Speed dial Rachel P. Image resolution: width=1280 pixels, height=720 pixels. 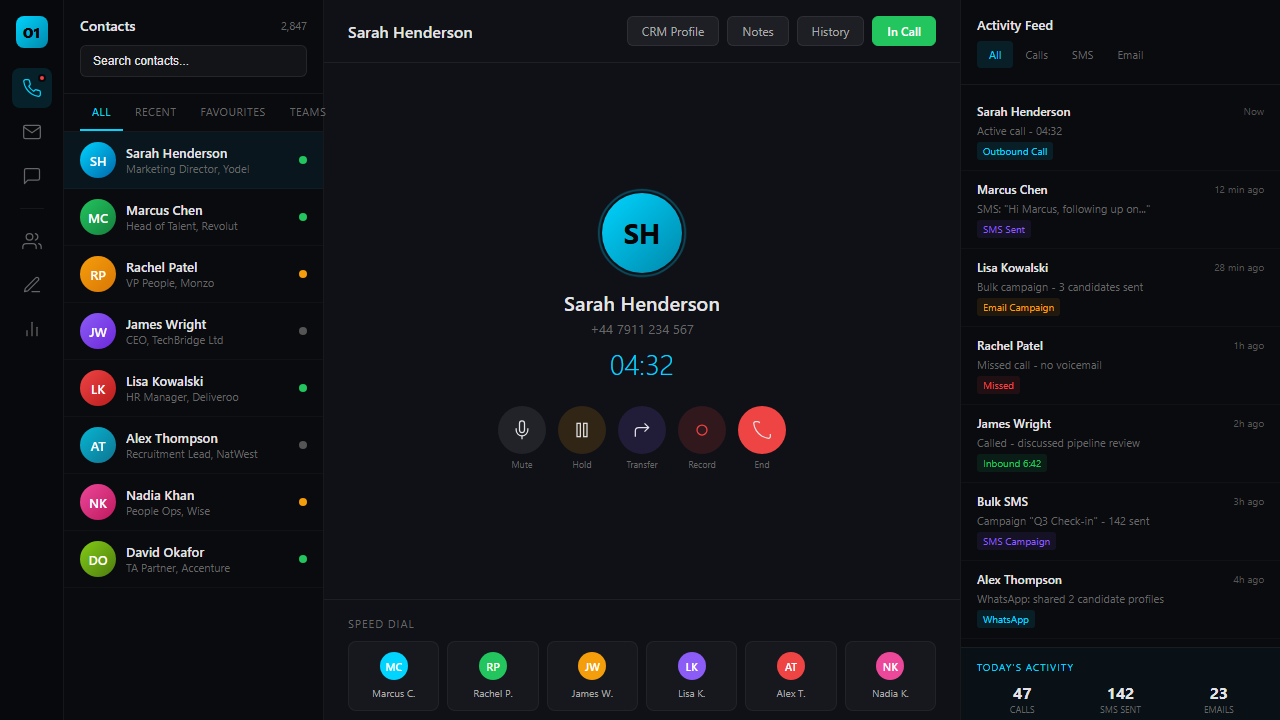493,676
